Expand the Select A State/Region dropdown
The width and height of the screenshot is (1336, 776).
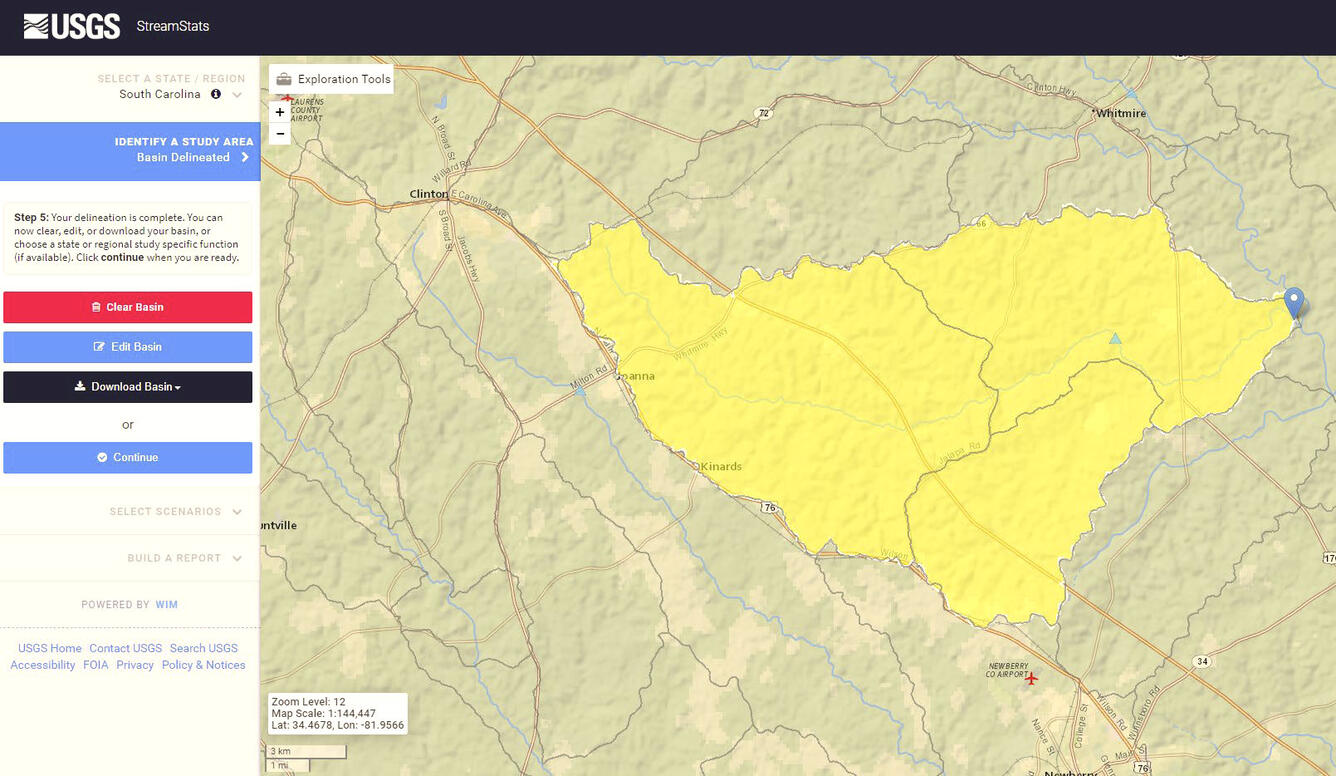[237, 94]
